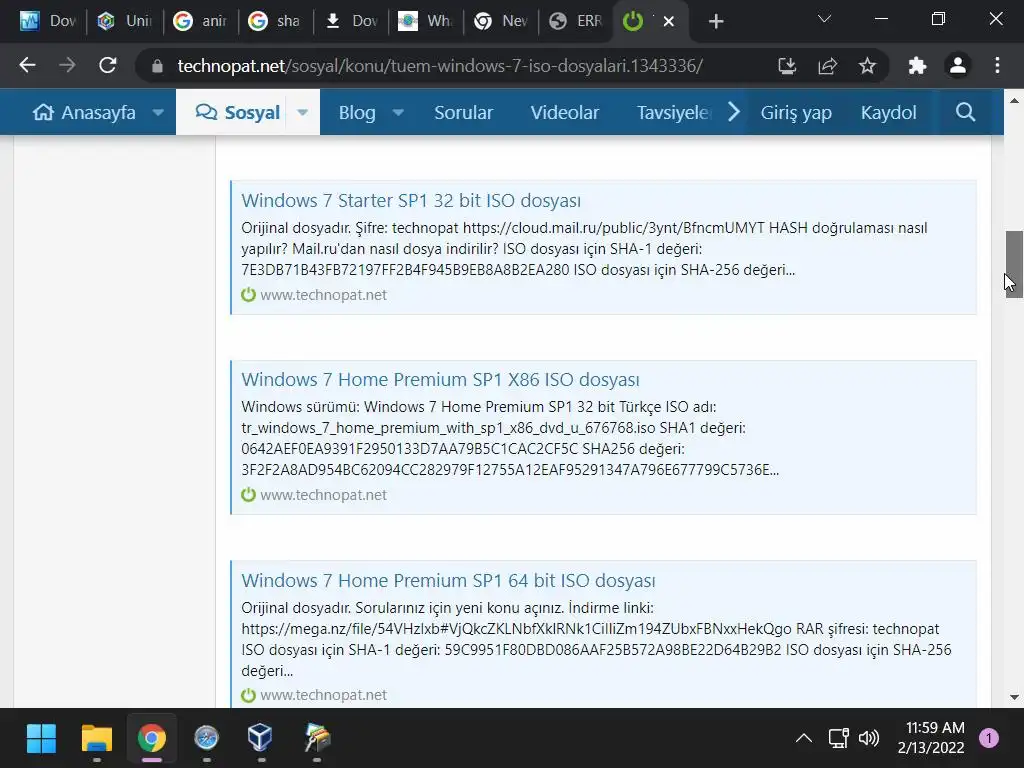1024x768 pixels.
Task: Open the VirtualBox cube taskbar icon
Action: click(261, 739)
